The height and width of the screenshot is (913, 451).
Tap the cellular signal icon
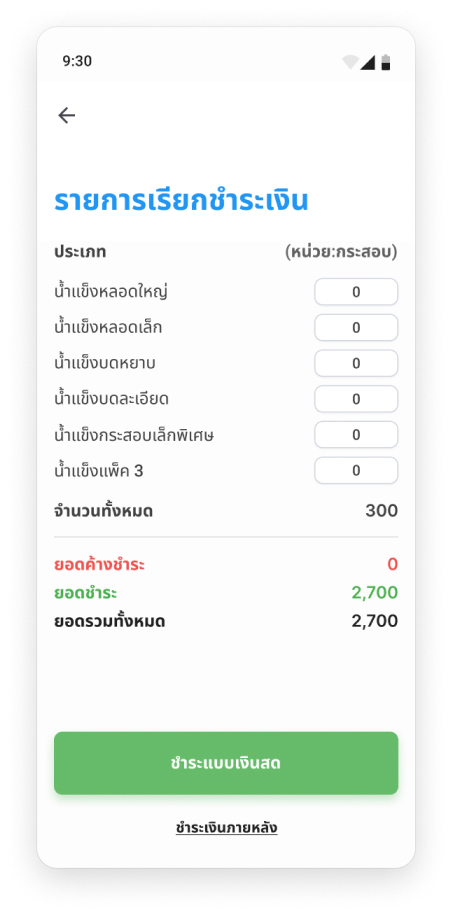coord(367,62)
